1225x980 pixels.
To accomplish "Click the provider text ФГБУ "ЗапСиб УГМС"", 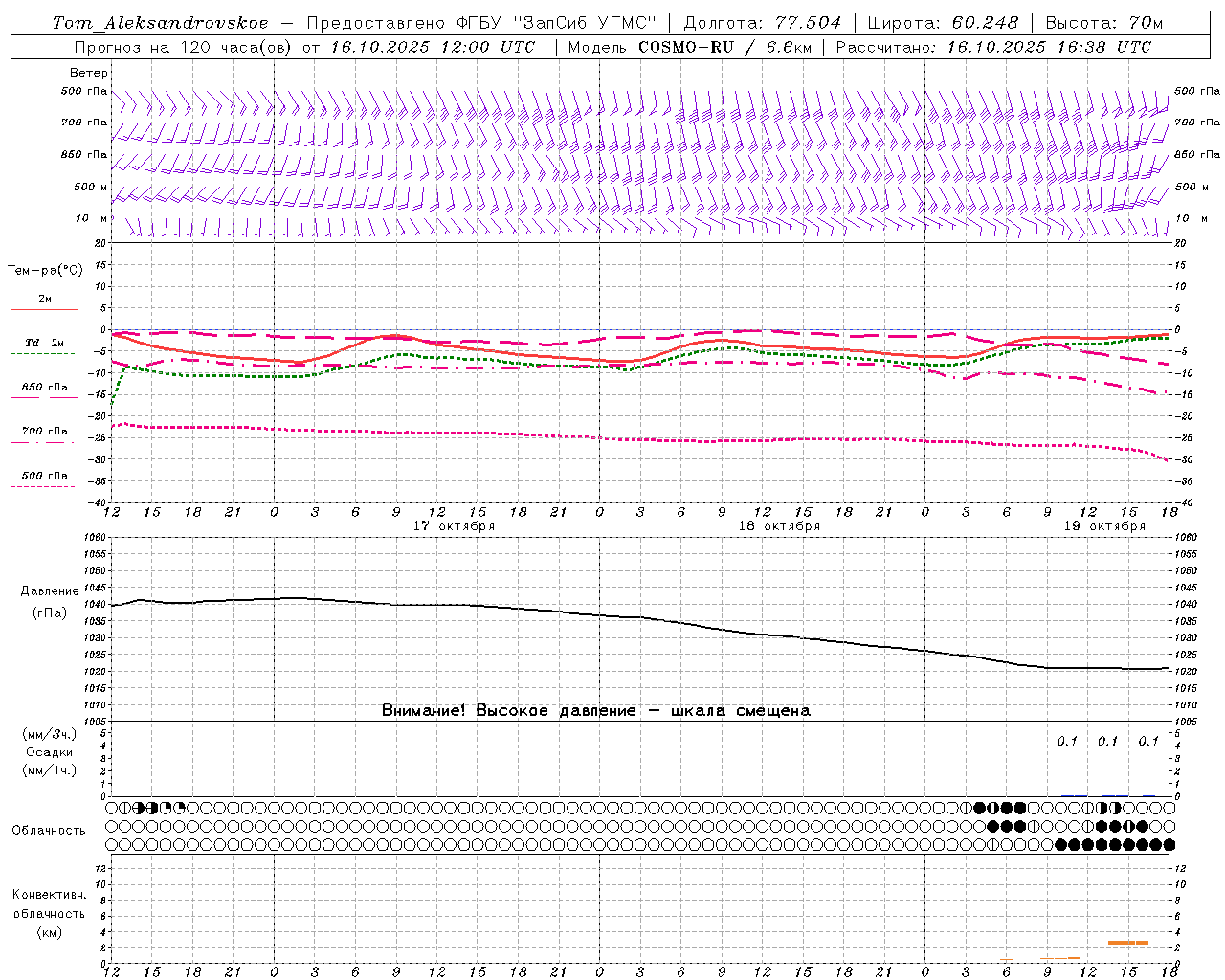I will (554, 23).
